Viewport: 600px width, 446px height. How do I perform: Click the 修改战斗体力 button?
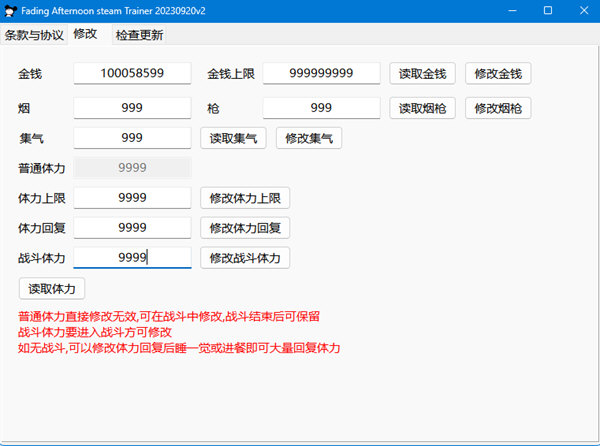click(245, 258)
